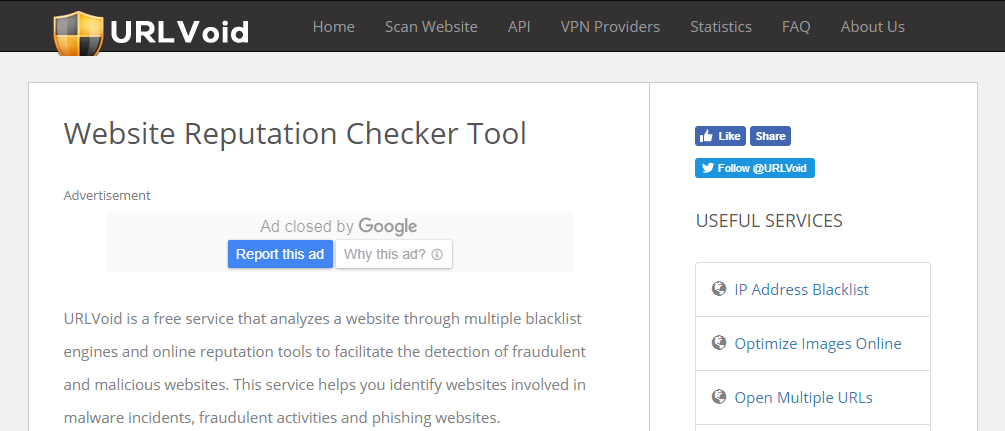The image size is (1005, 431).
Task: Follow the Open Multiple URLs link
Action: pyautogui.click(x=803, y=398)
